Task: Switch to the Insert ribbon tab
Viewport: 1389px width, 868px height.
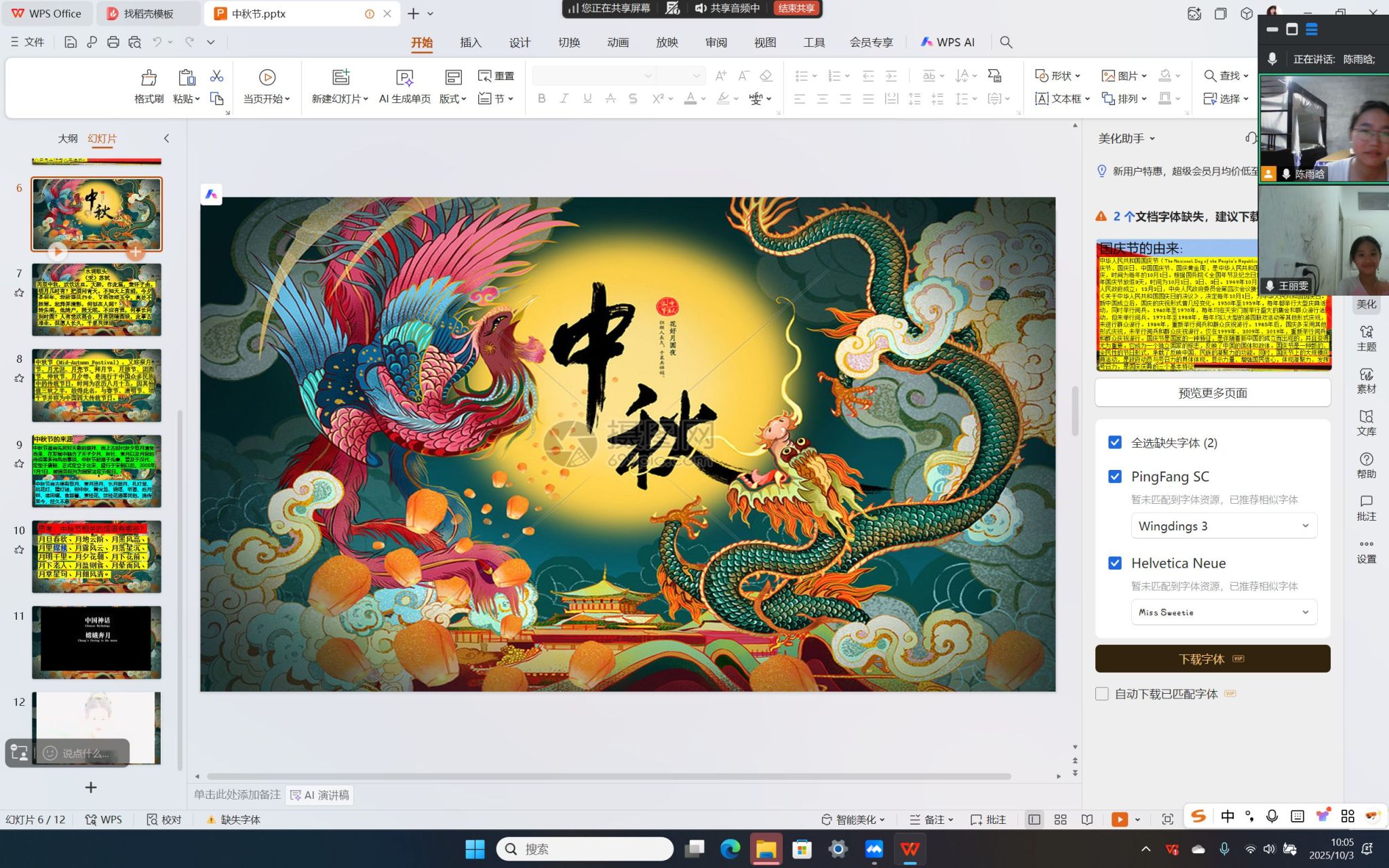Action: coord(470,42)
